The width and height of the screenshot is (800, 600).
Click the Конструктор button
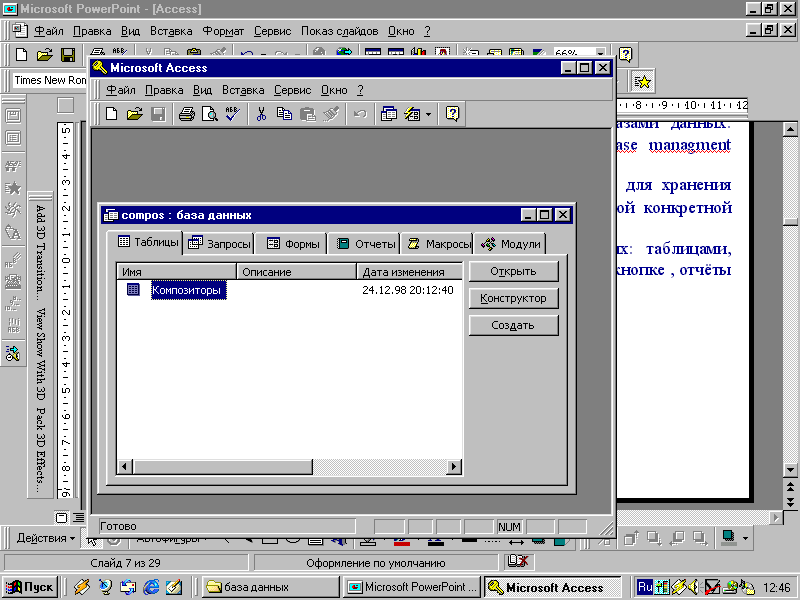pyautogui.click(x=513, y=298)
